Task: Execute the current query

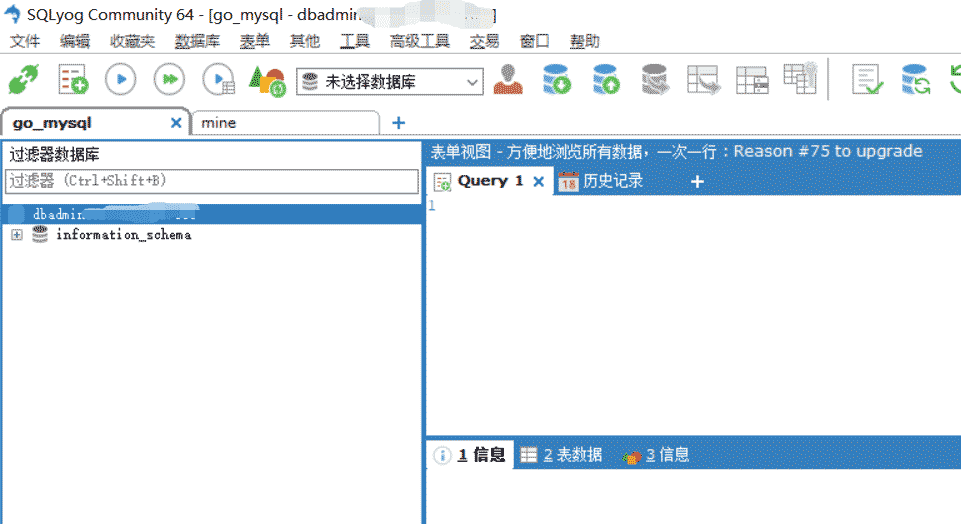Action: (x=121, y=80)
